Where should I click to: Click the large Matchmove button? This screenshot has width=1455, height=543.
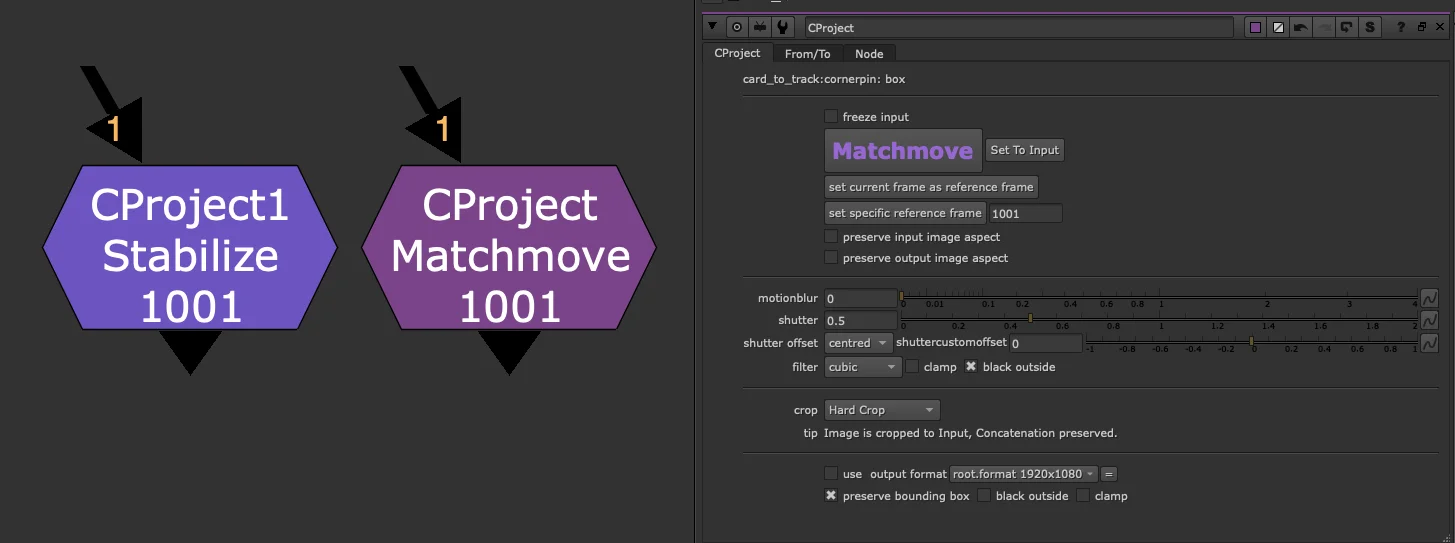tap(903, 151)
